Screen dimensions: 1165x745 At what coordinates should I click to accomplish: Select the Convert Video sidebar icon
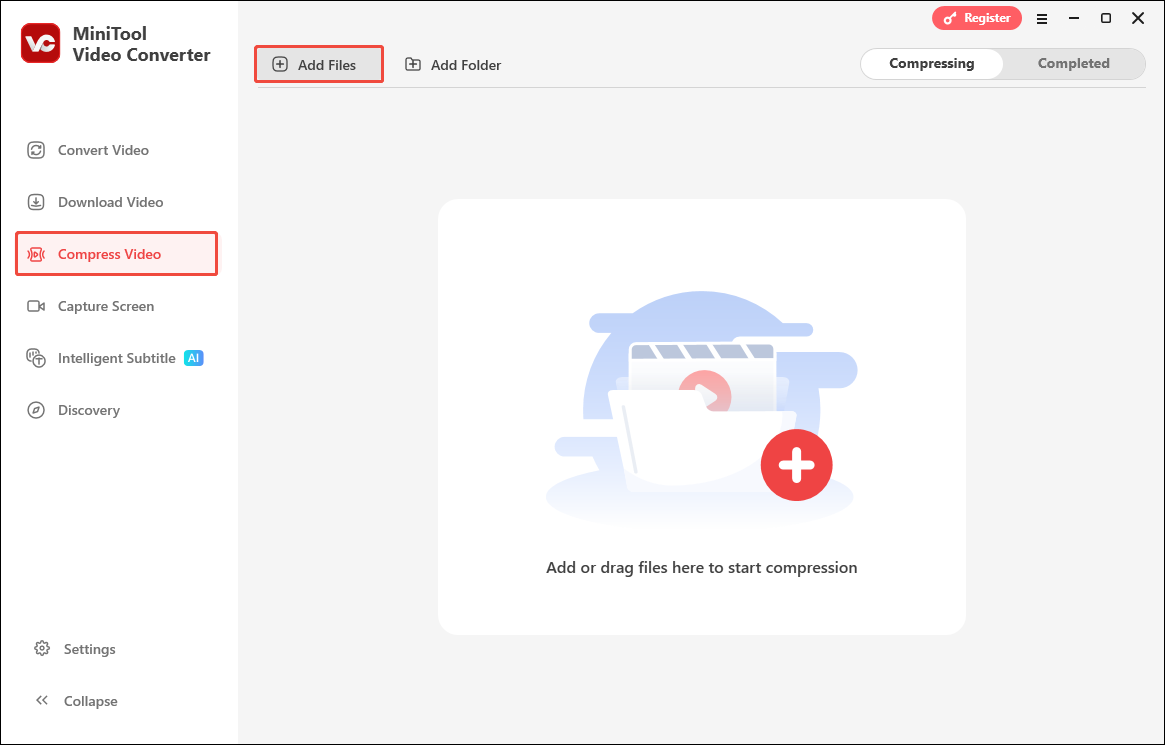(36, 150)
